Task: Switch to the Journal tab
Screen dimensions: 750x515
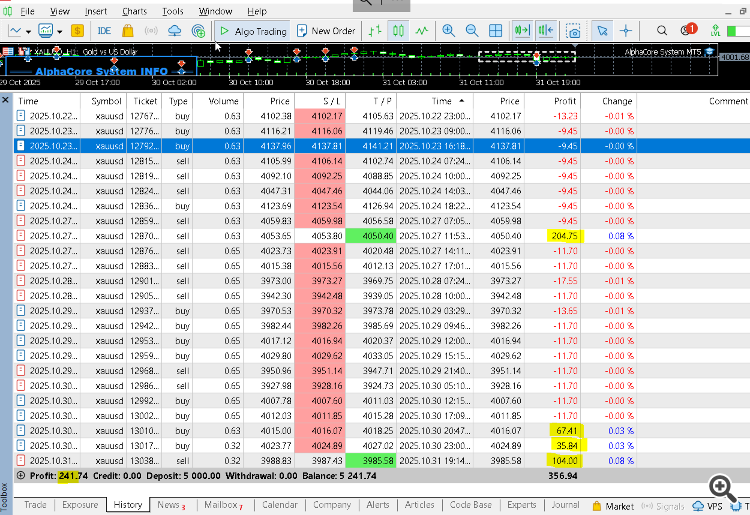Action: (x=565, y=505)
